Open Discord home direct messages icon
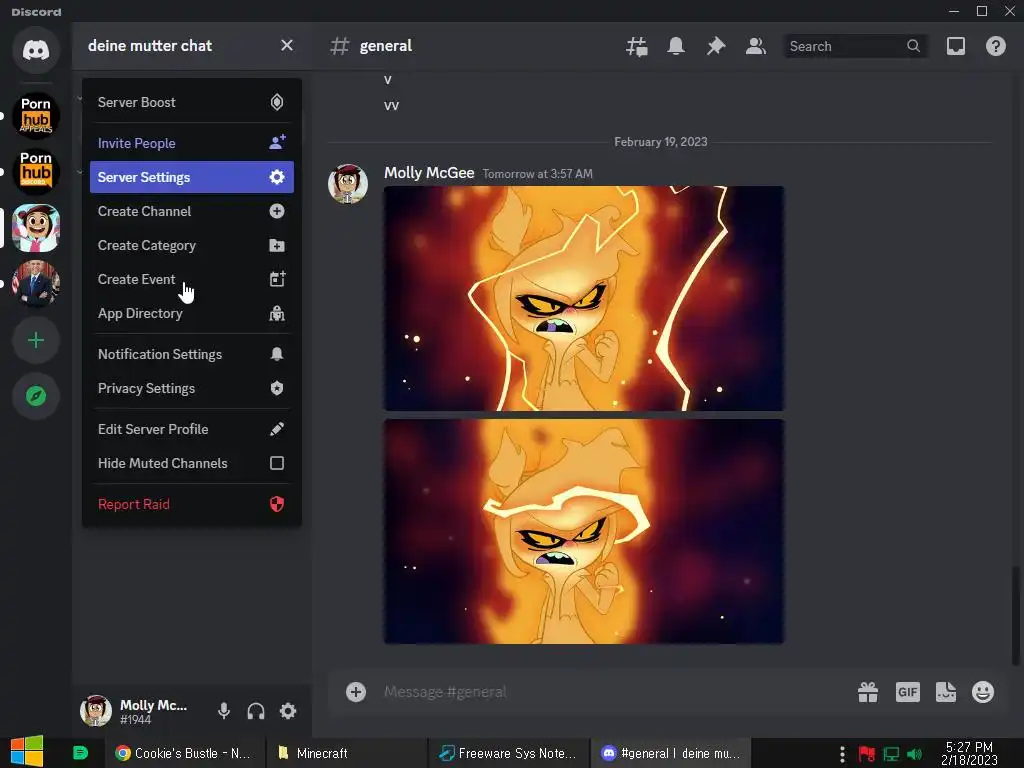This screenshot has height=768, width=1024. click(36, 50)
